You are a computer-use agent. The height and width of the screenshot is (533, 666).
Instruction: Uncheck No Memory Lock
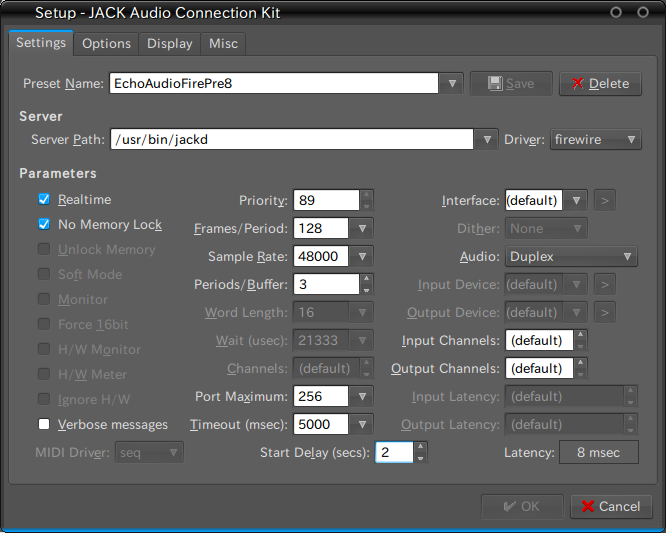click(x=44, y=224)
